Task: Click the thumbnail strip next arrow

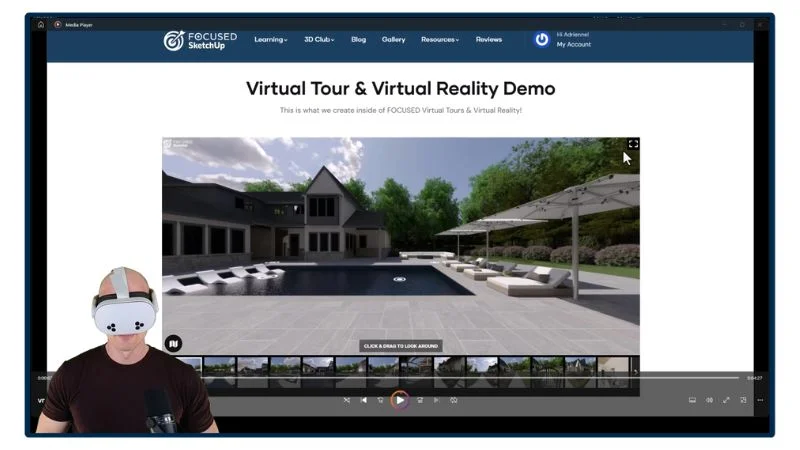Action: tap(635, 372)
